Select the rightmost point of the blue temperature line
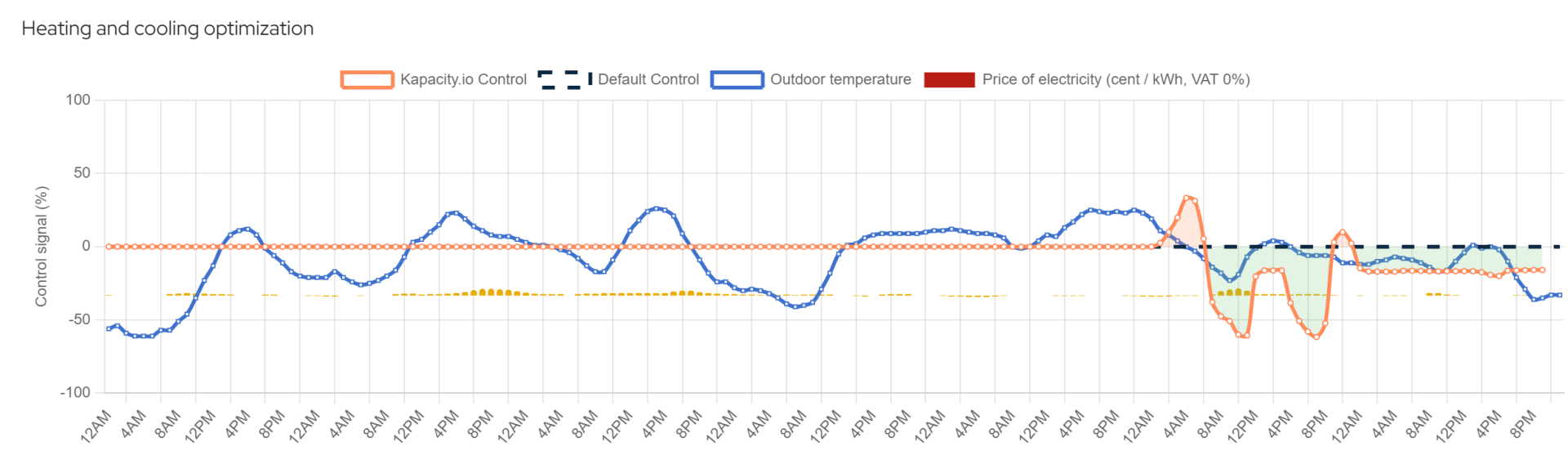This screenshot has height=464, width=1568. pos(1560,295)
